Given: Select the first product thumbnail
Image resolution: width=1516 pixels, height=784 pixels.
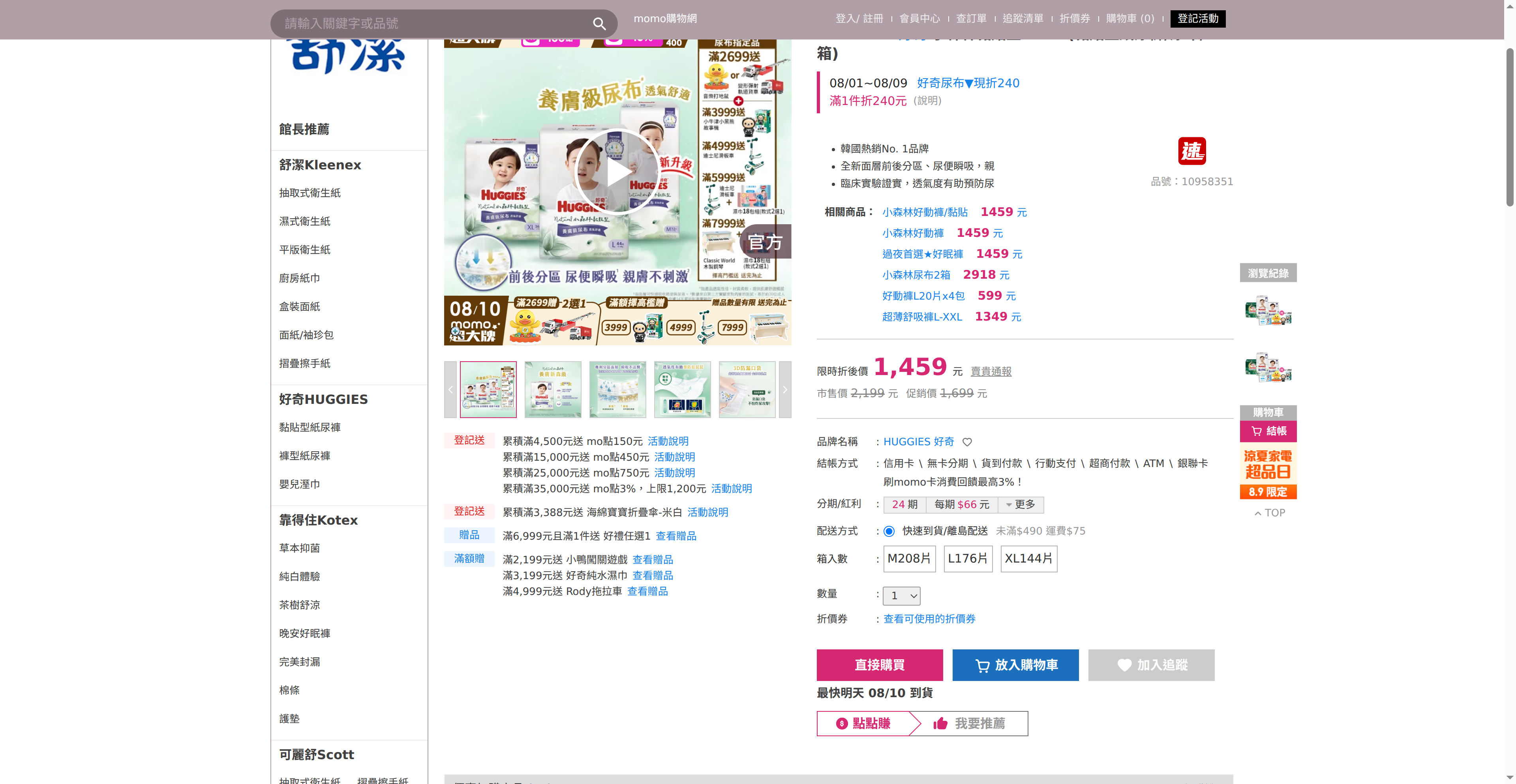Looking at the screenshot, I should click(488, 390).
